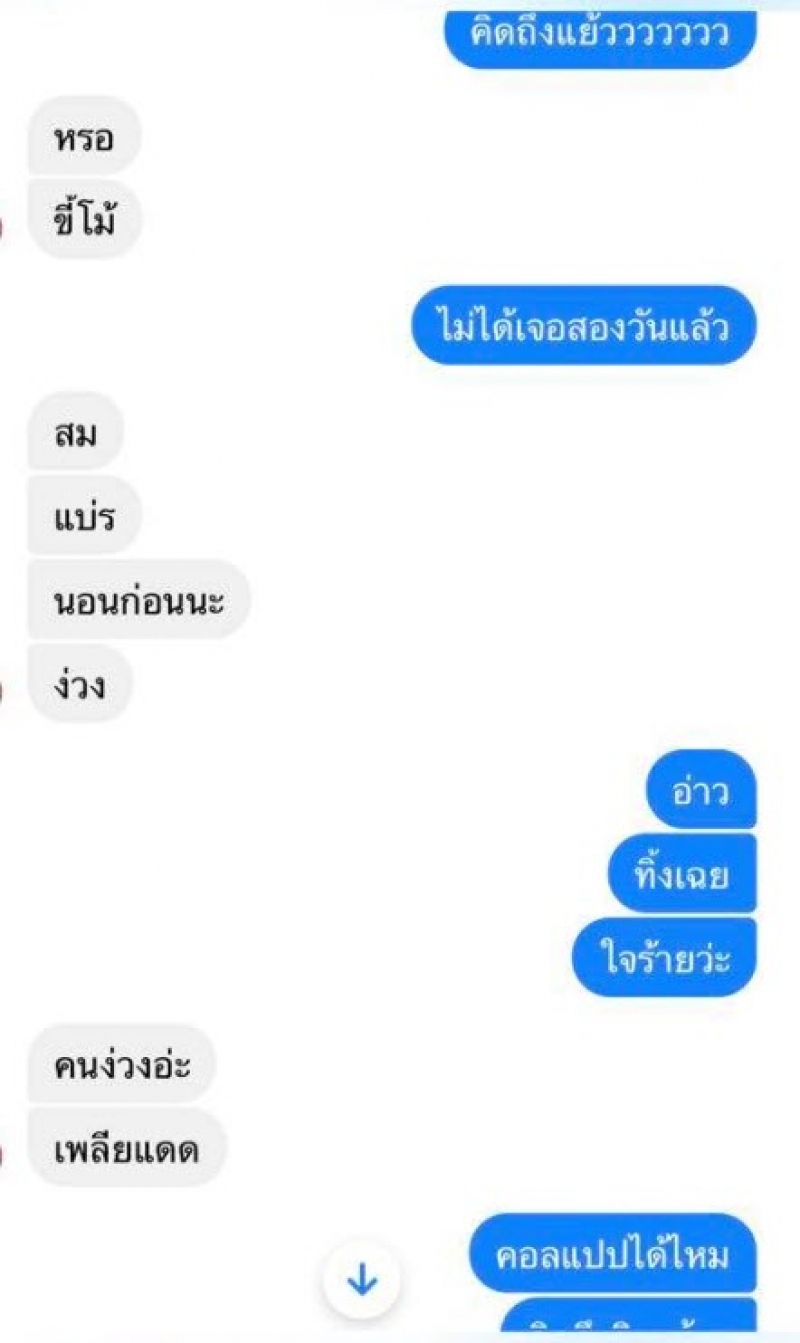The height and width of the screenshot is (1343, 800).
Task: Tap the received message ขี้โม้
Action: [x=85, y=219]
